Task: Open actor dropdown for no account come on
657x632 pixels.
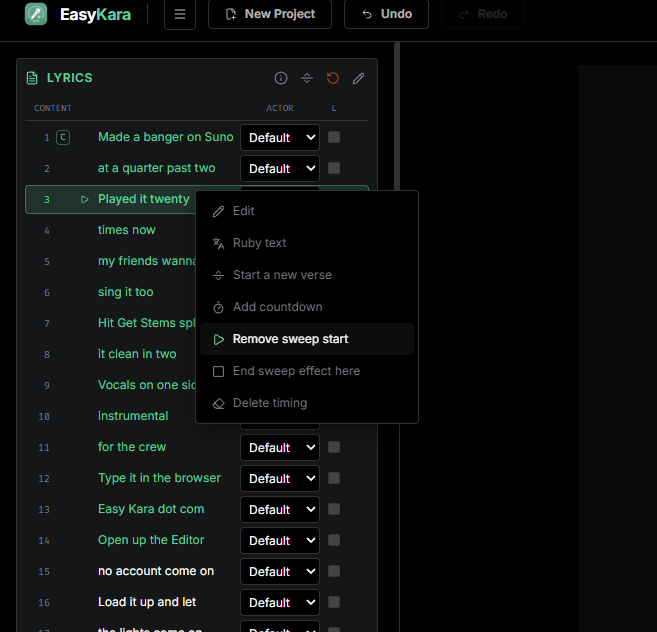Action: click(280, 572)
